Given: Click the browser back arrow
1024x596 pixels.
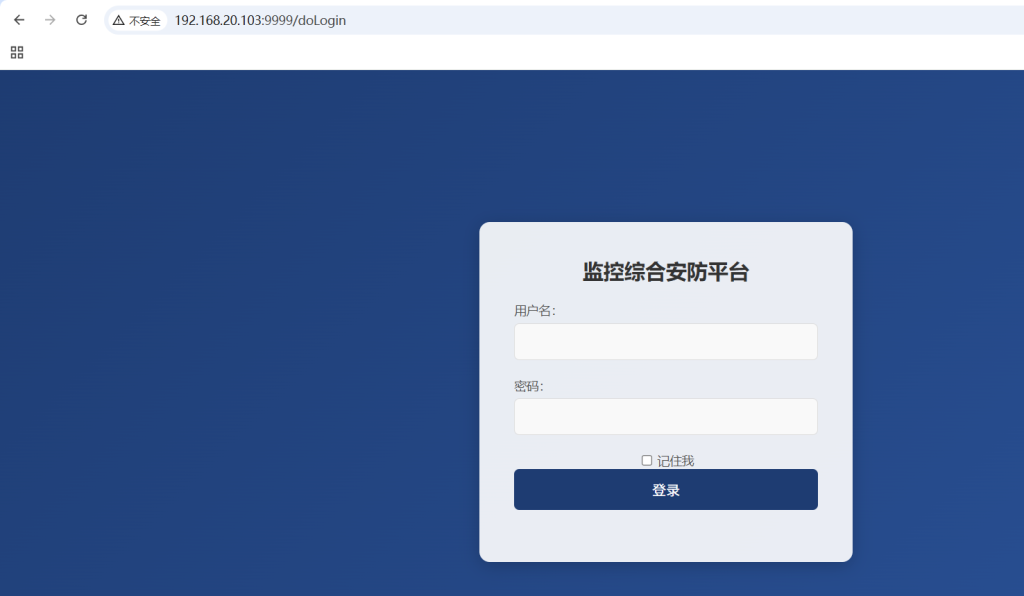Looking at the screenshot, I should point(19,20).
